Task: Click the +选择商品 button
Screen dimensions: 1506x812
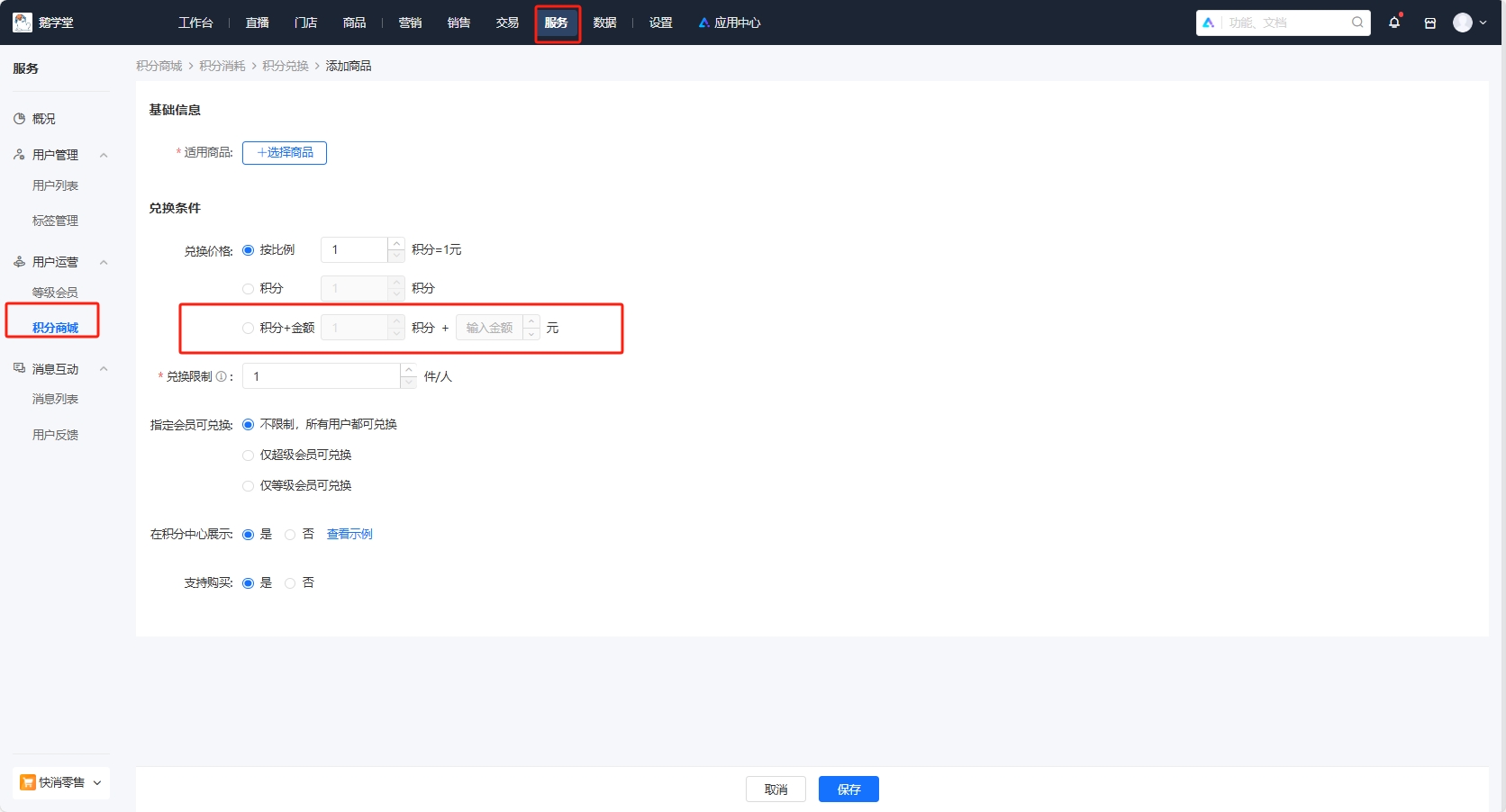Action: point(285,153)
